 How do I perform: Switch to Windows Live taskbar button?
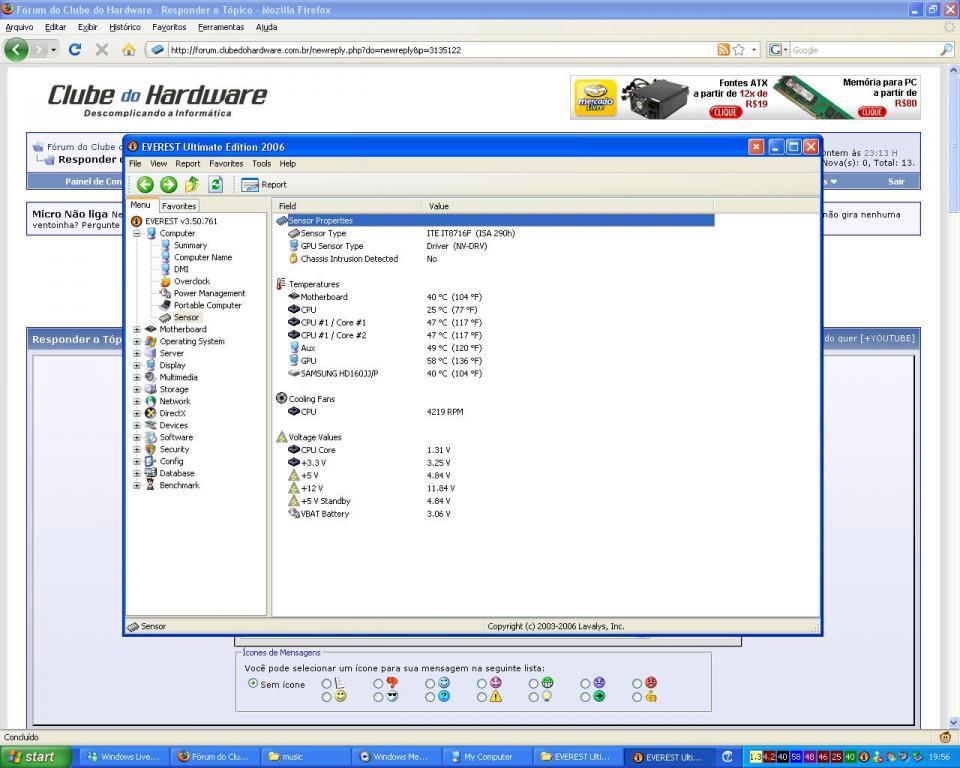click(x=125, y=757)
